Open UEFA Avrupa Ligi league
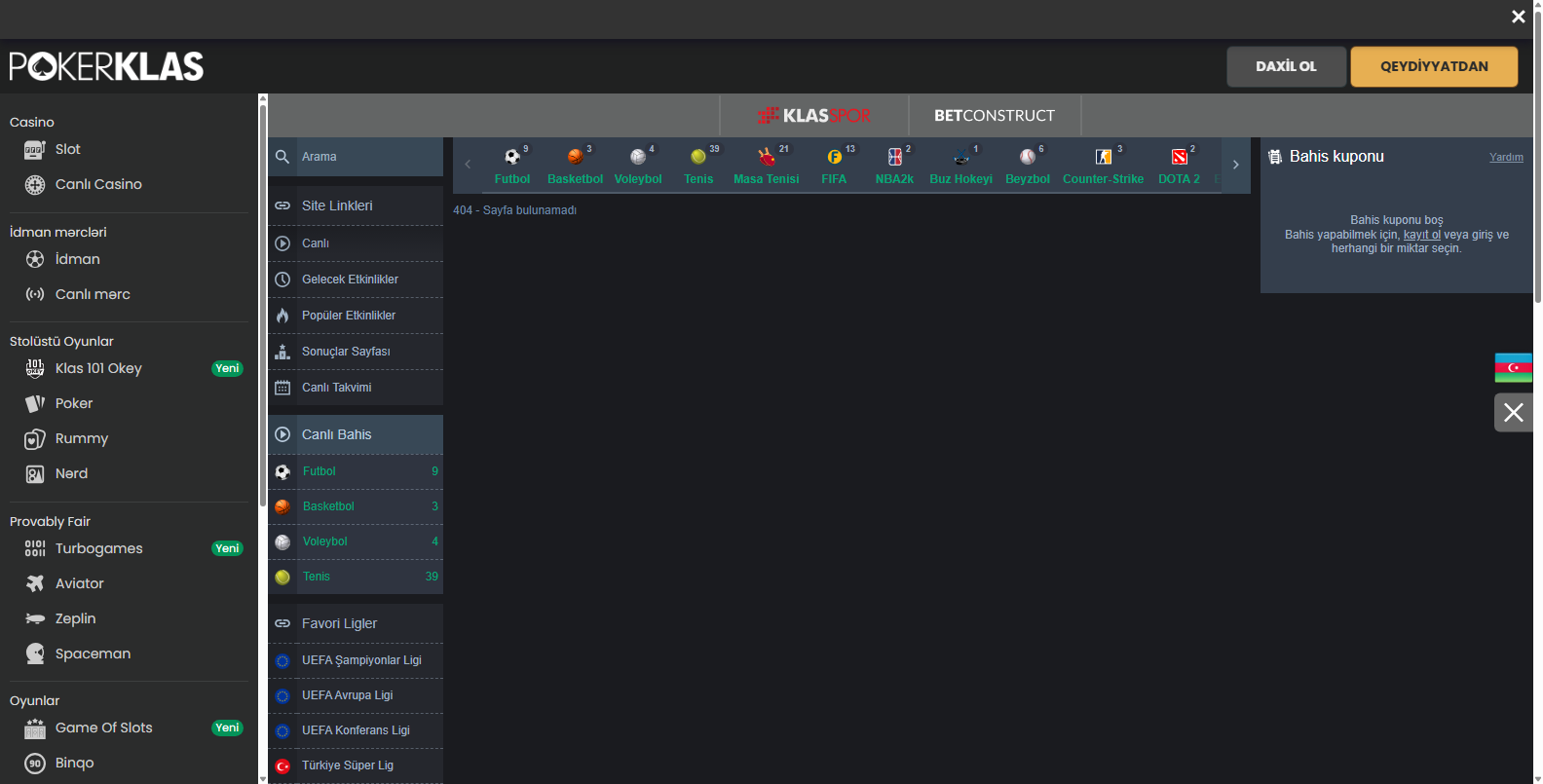This screenshot has width=1543, height=784. (x=356, y=695)
